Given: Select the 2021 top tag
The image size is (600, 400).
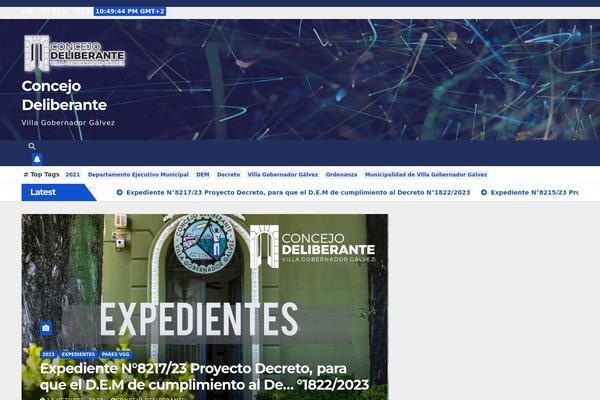Looking at the screenshot, I should point(73,175).
